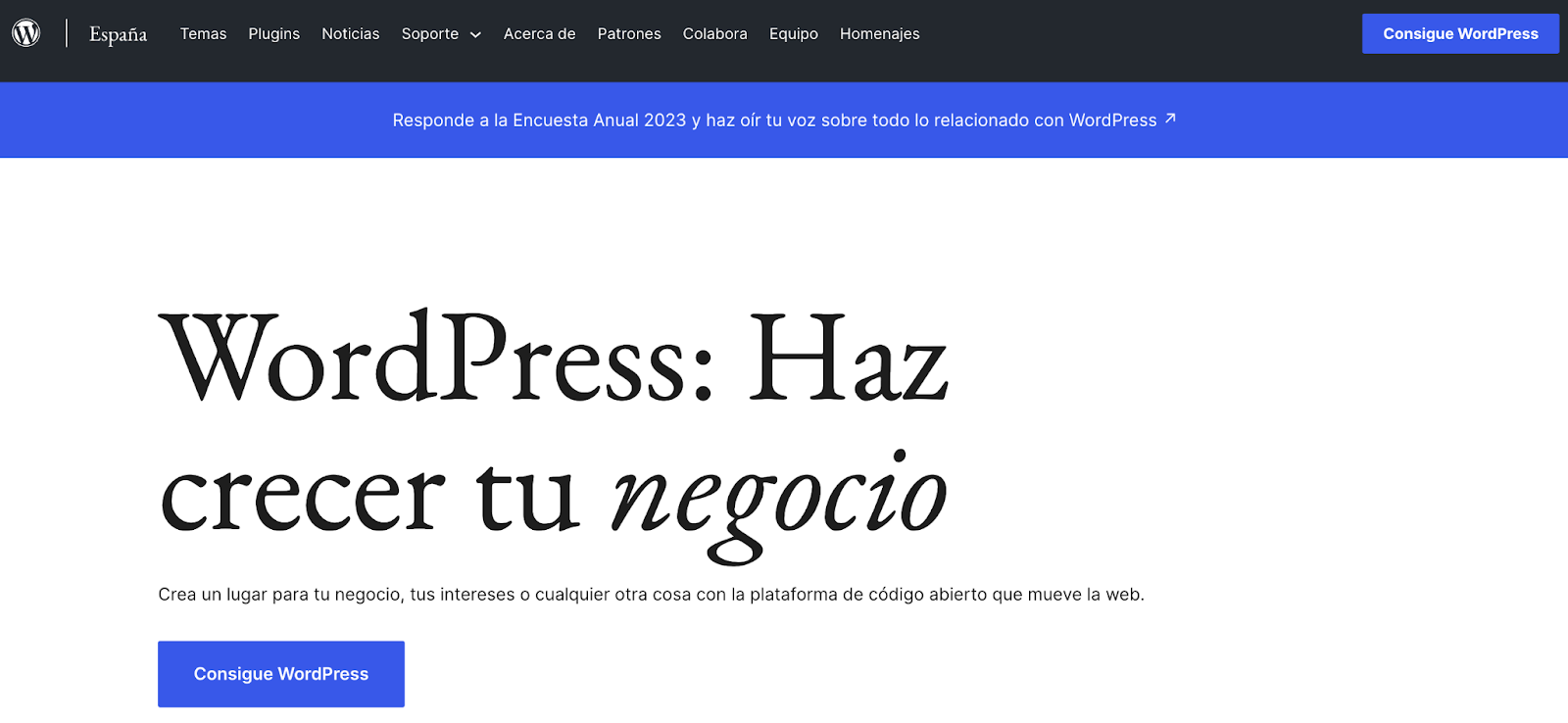The height and width of the screenshot is (723, 1568).
Task: Open the Homenajes menu item
Action: coord(880,33)
